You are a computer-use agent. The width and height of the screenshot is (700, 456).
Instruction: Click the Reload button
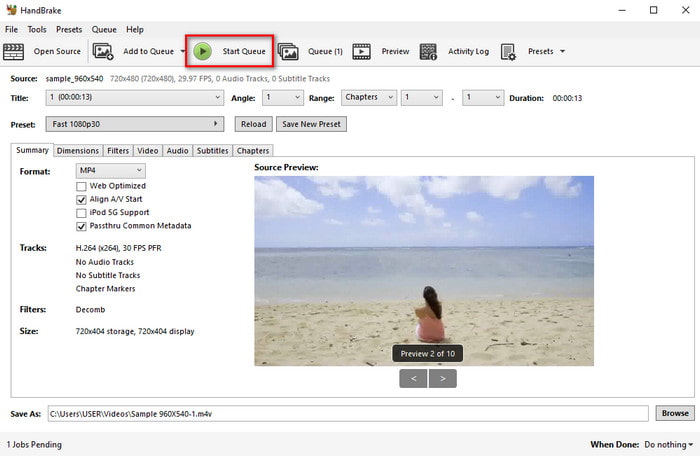[254, 124]
